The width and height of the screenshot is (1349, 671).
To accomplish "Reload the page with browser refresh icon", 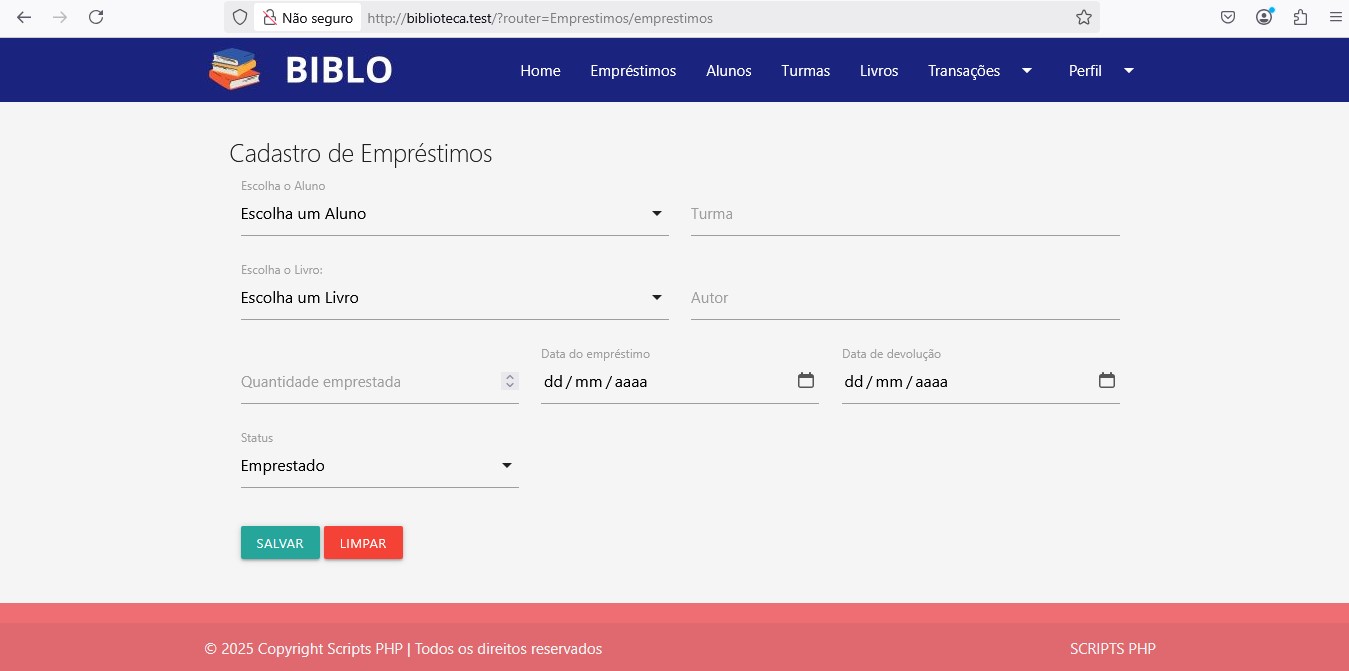I will (96, 17).
